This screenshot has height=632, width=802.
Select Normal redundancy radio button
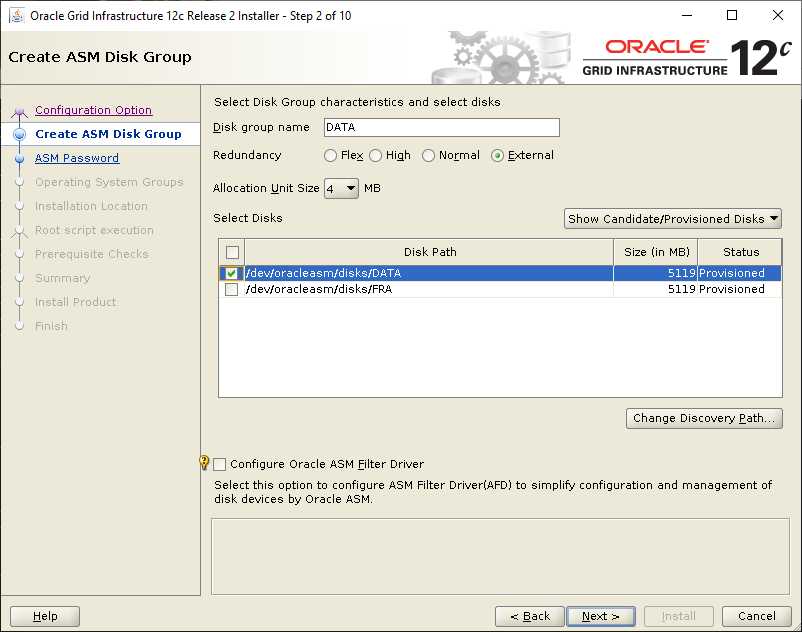pyautogui.click(x=428, y=155)
